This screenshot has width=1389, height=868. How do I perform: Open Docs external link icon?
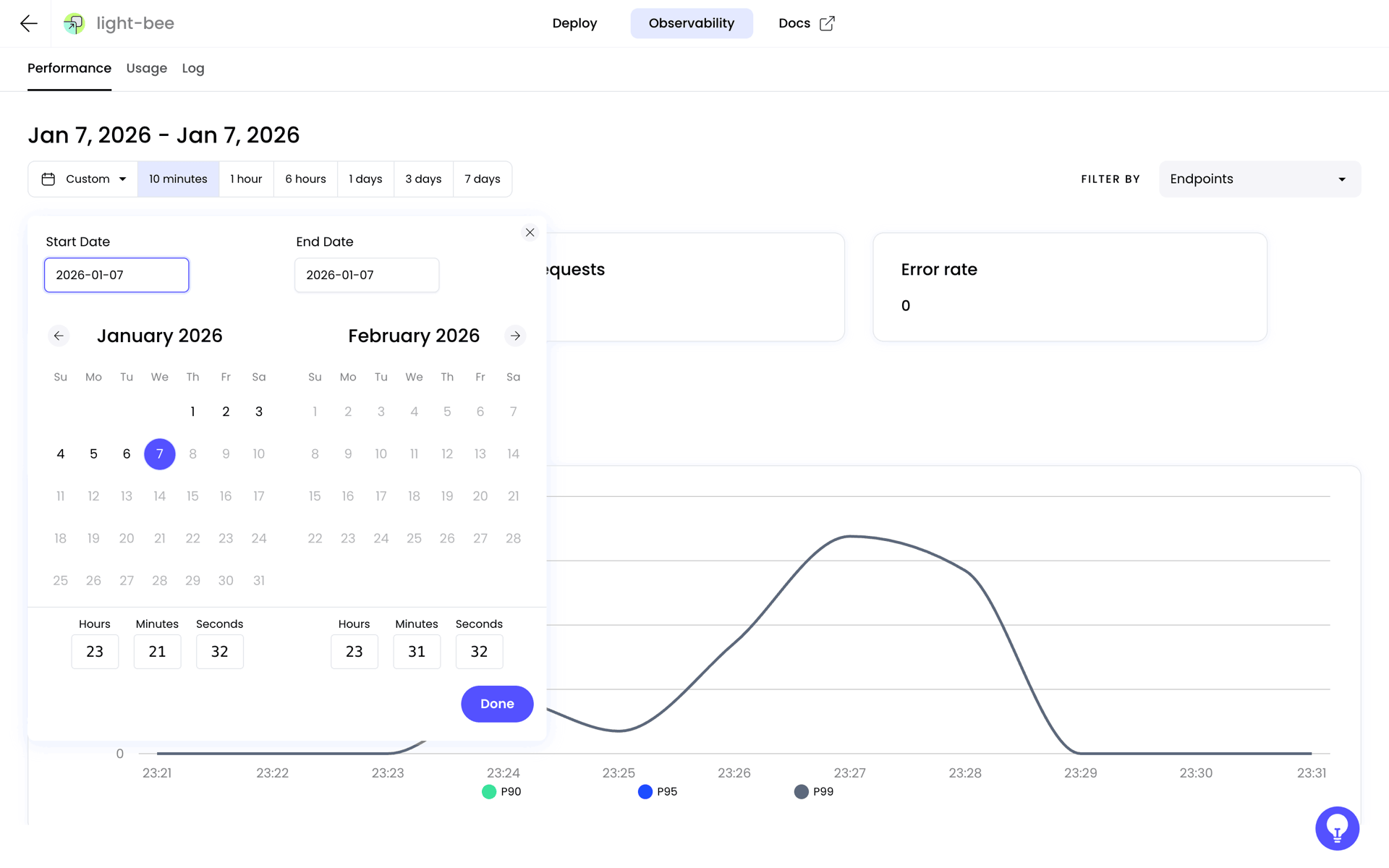click(x=827, y=23)
